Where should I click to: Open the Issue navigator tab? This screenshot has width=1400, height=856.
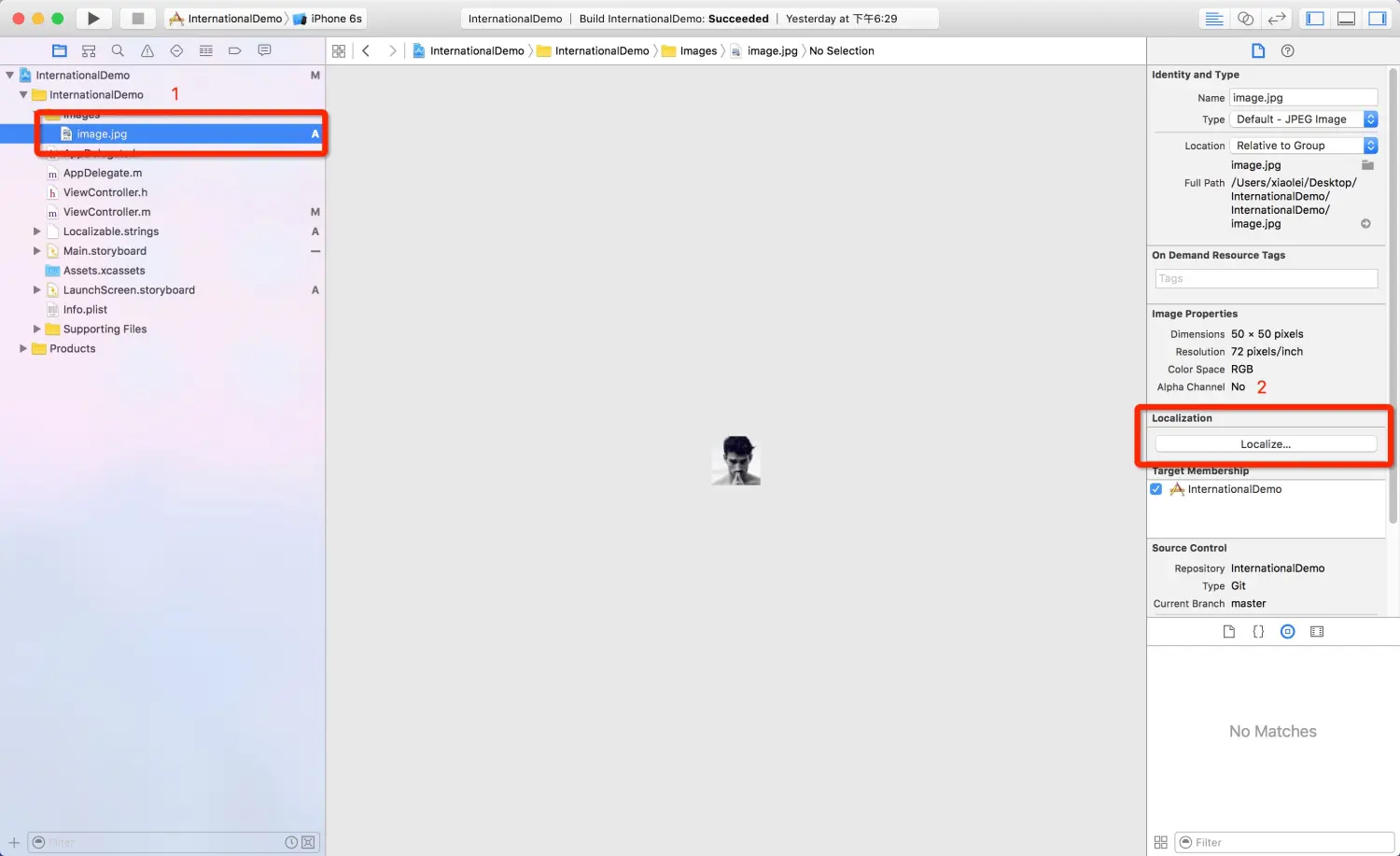(x=147, y=51)
